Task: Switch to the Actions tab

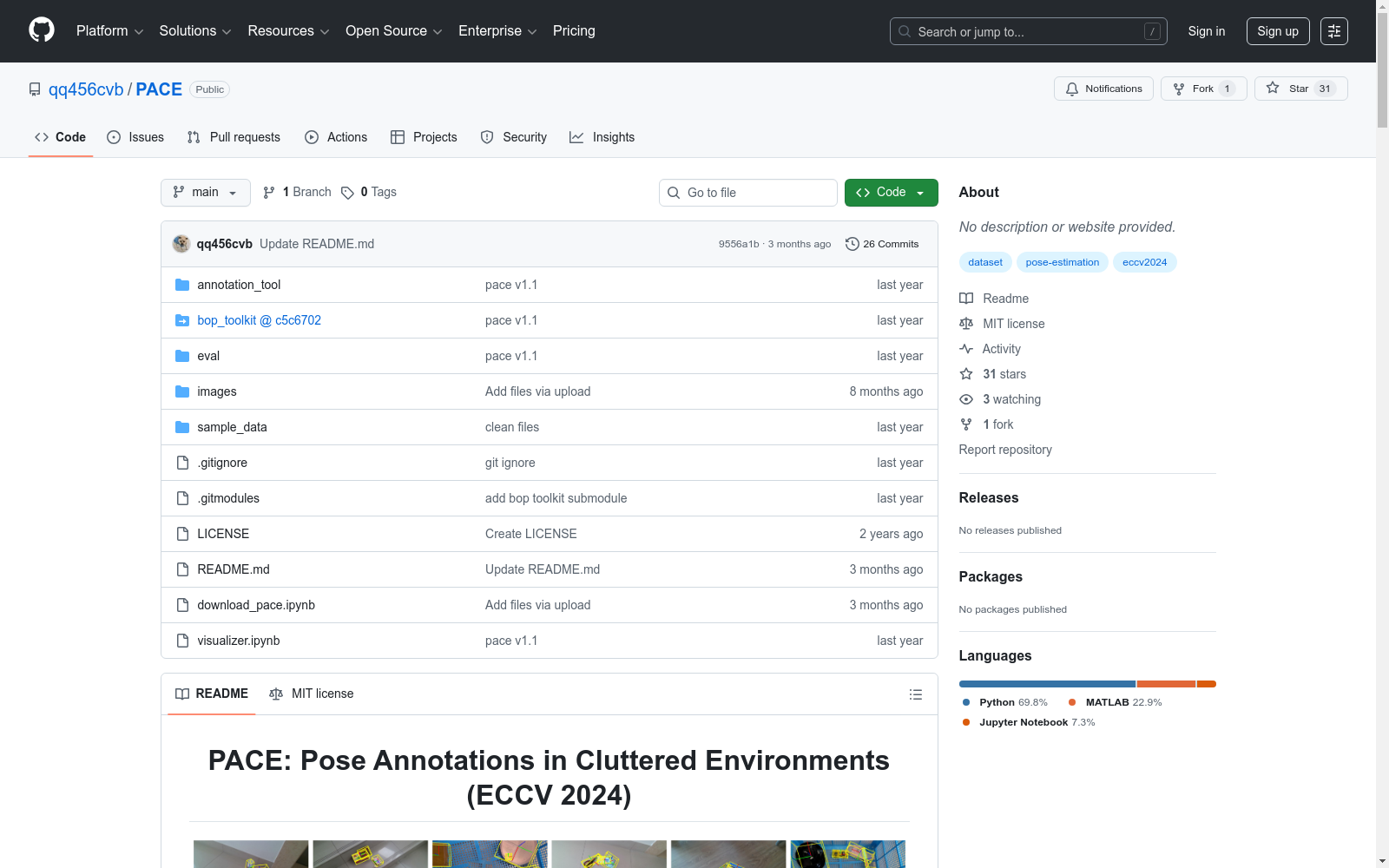Action: click(x=336, y=137)
